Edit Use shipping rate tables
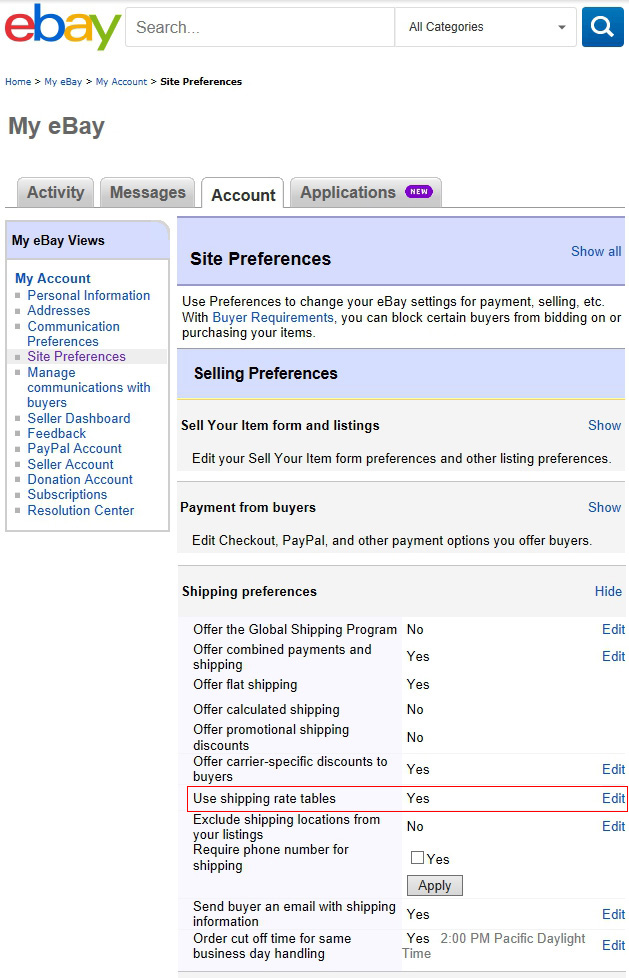 pyautogui.click(x=613, y=798)
